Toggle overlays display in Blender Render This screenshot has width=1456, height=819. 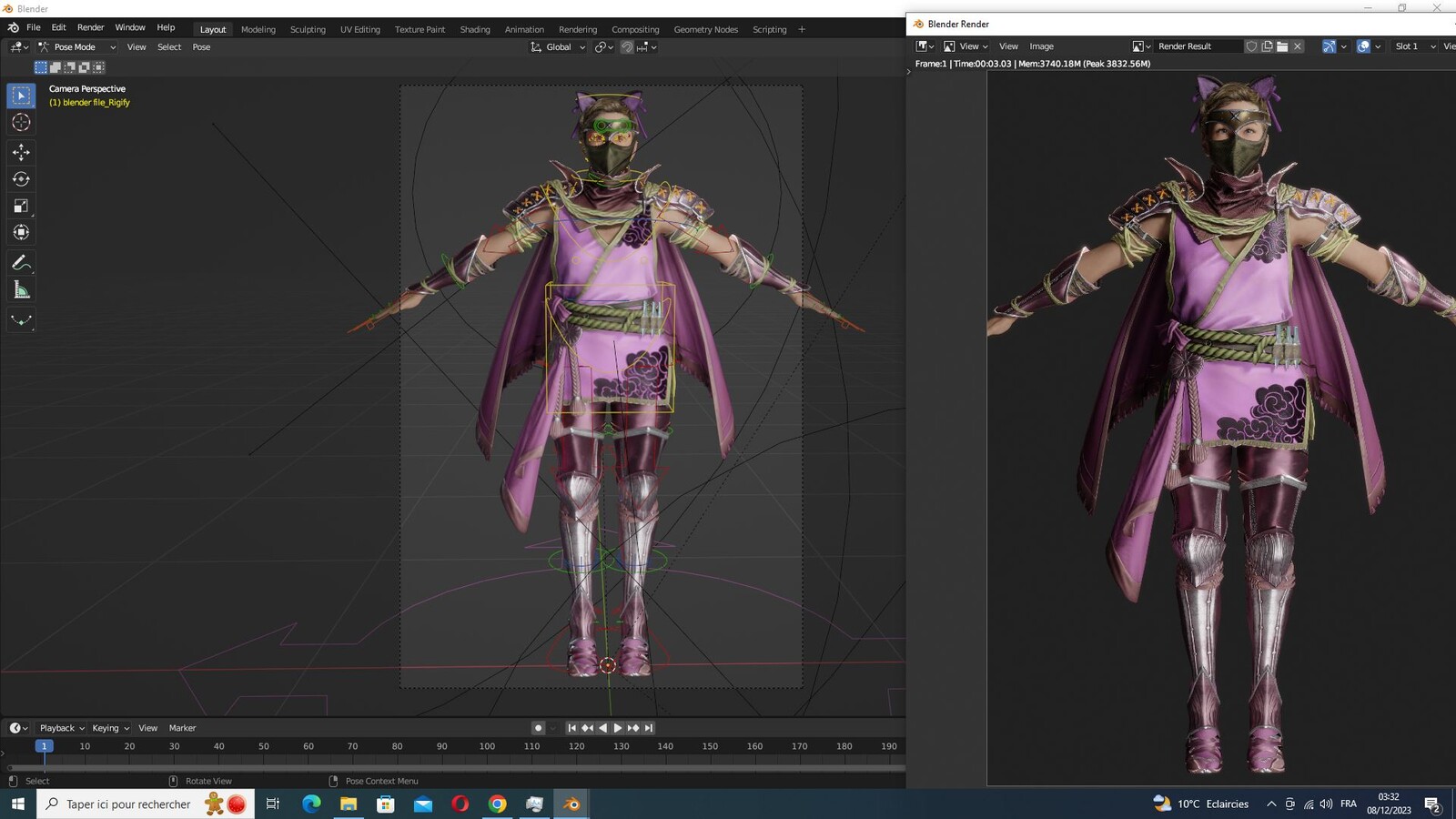point(1363,46)
